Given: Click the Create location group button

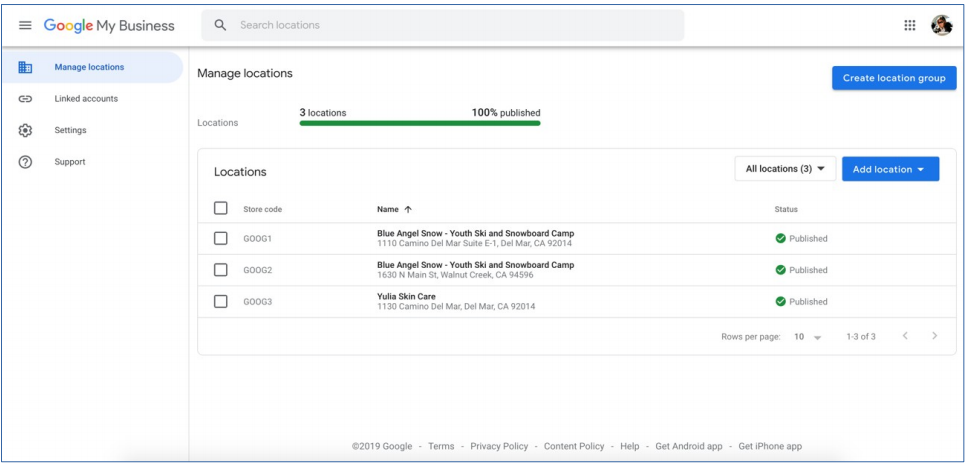Looking at the screenshot, I should pyautogui.click(x=893, y=78).
